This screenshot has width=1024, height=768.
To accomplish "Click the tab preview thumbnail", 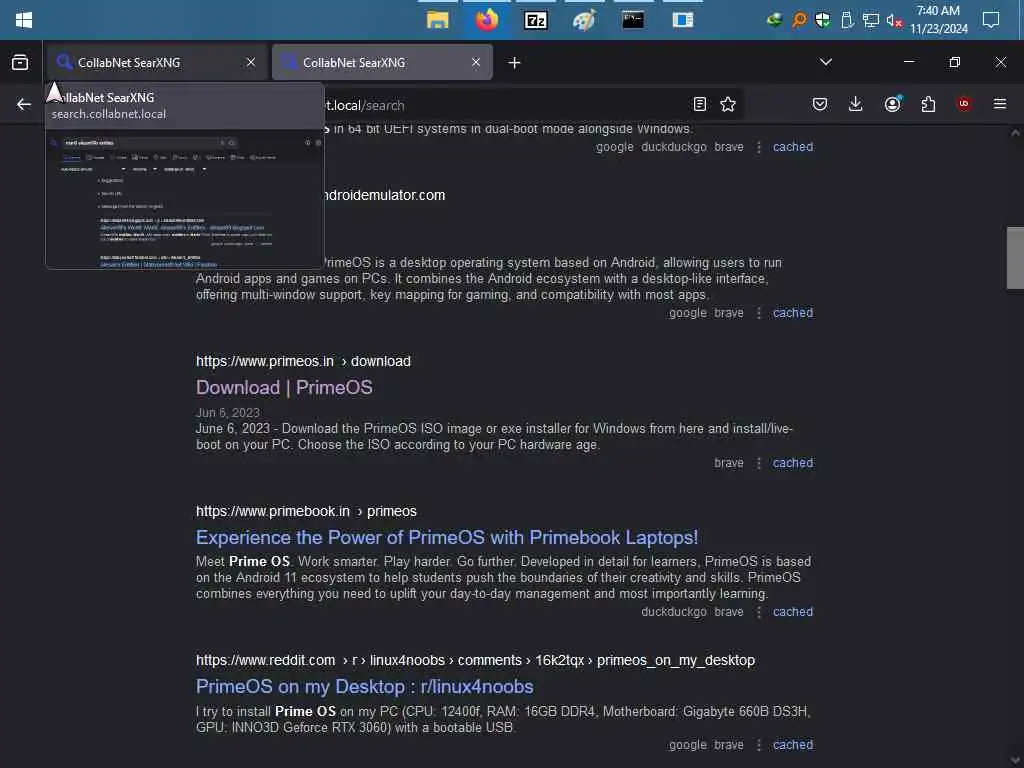I will [185, 199].
